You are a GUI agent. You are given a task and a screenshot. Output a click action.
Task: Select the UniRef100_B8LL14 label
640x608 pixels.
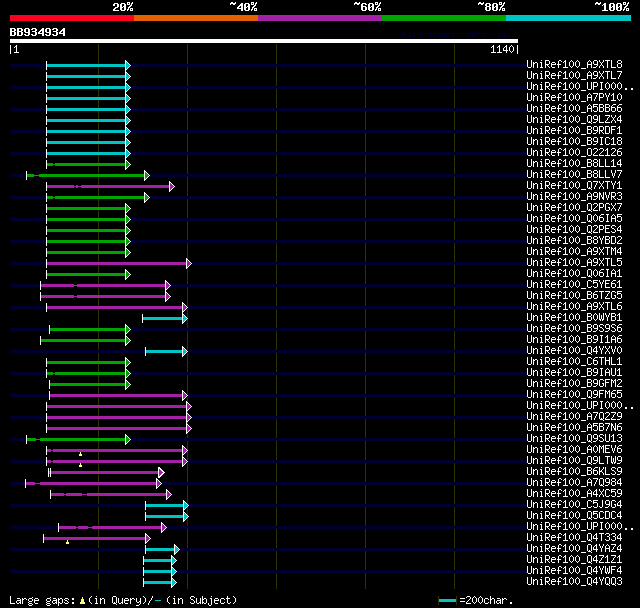click(574, 164)
